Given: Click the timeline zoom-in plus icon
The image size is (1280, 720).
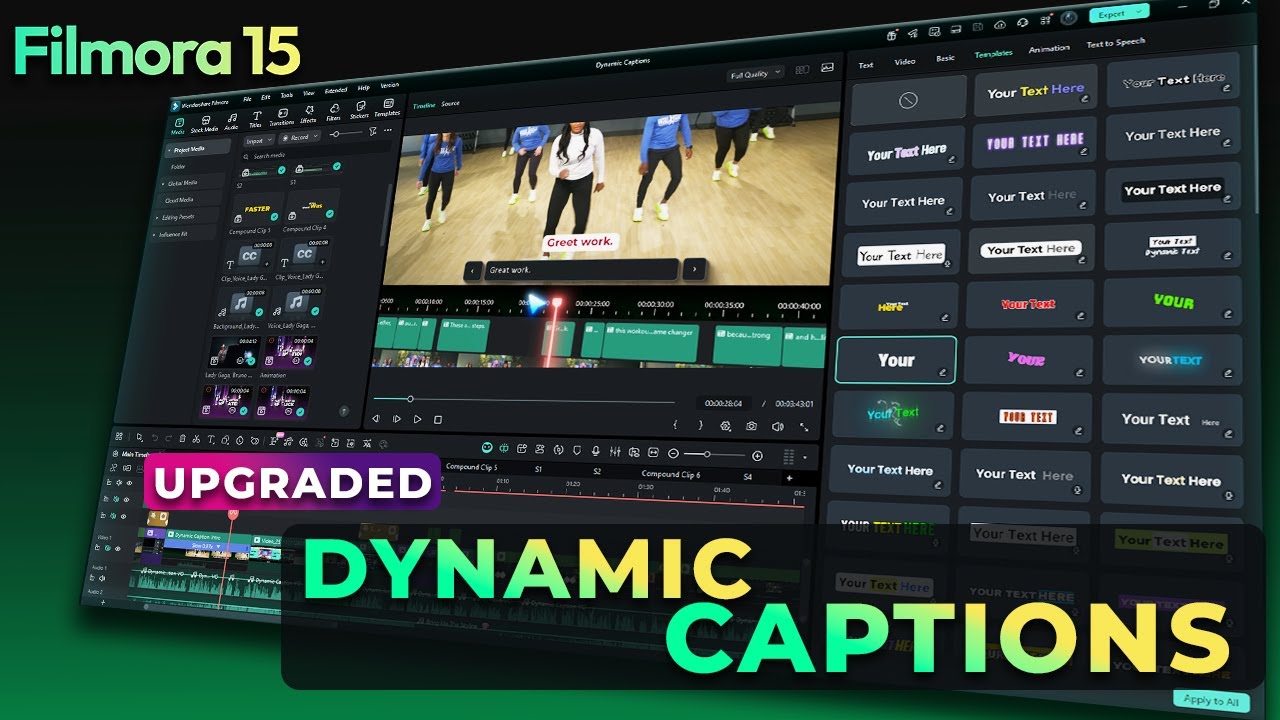Looking at the screenshot, I should pyautogui.click(x=757, y=456).
